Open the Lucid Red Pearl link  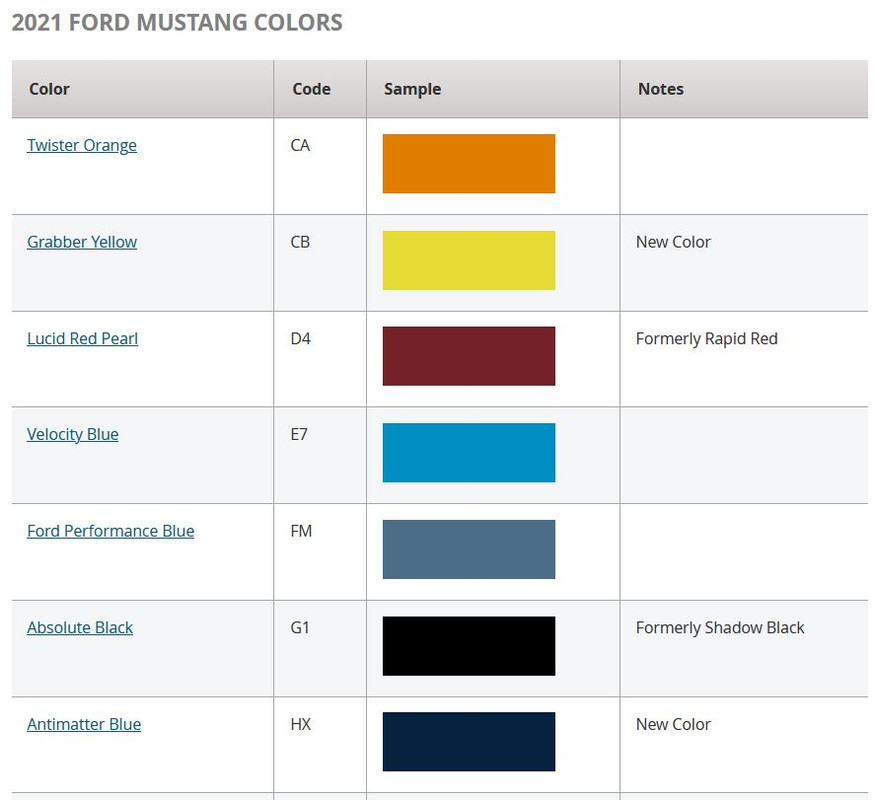point(82,338)
